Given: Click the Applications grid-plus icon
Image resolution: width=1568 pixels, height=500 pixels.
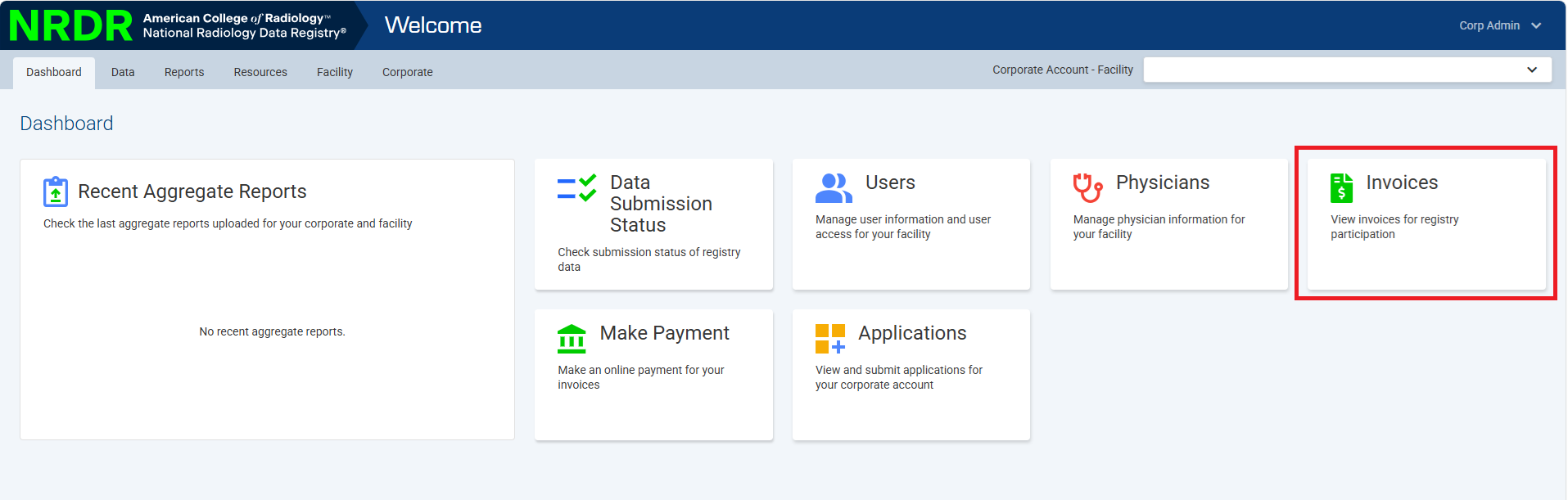Looking at the screenshot, I should (829, 338).
